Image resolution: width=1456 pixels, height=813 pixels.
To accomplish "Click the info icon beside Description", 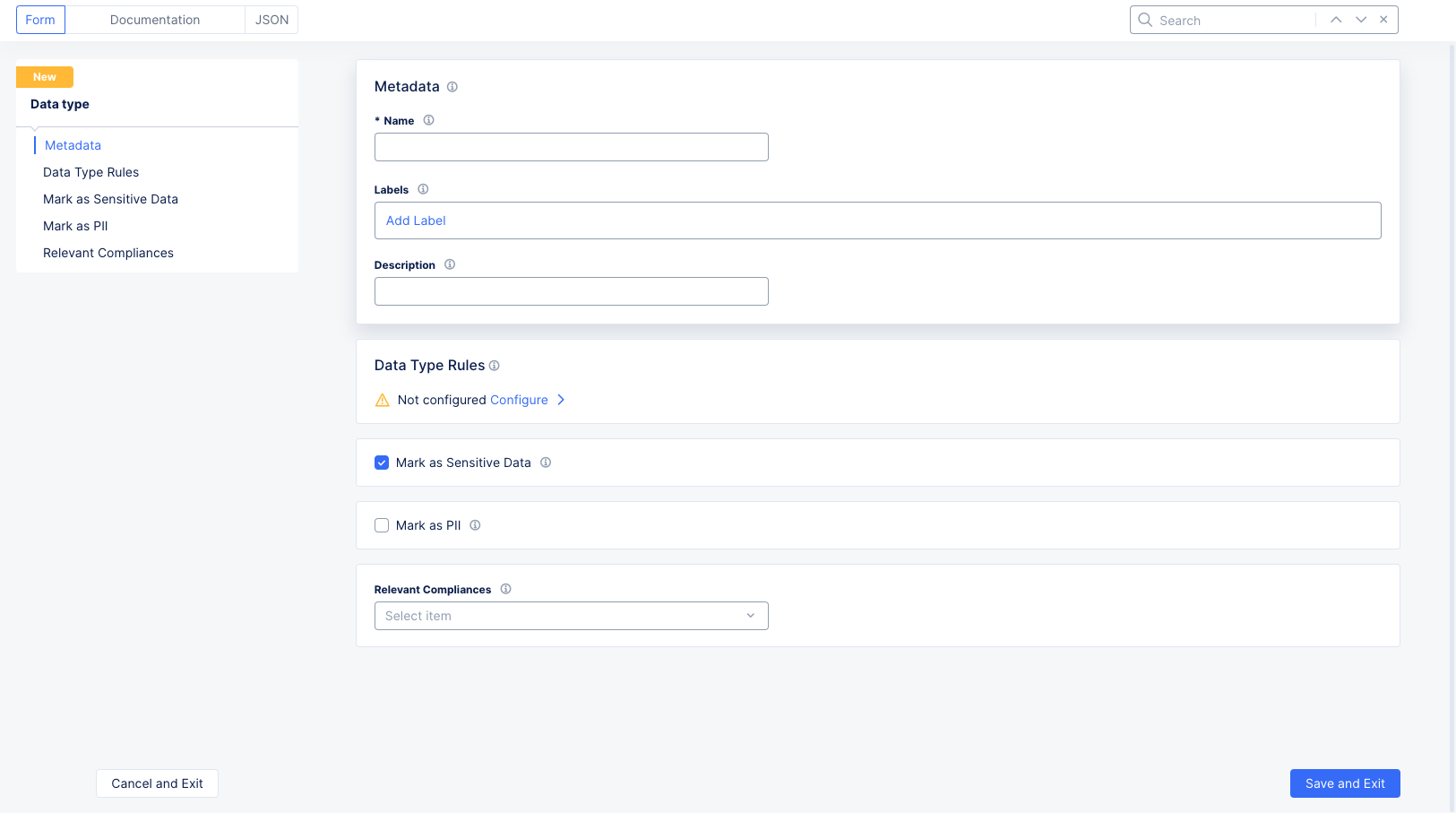I will click(449, 264).
